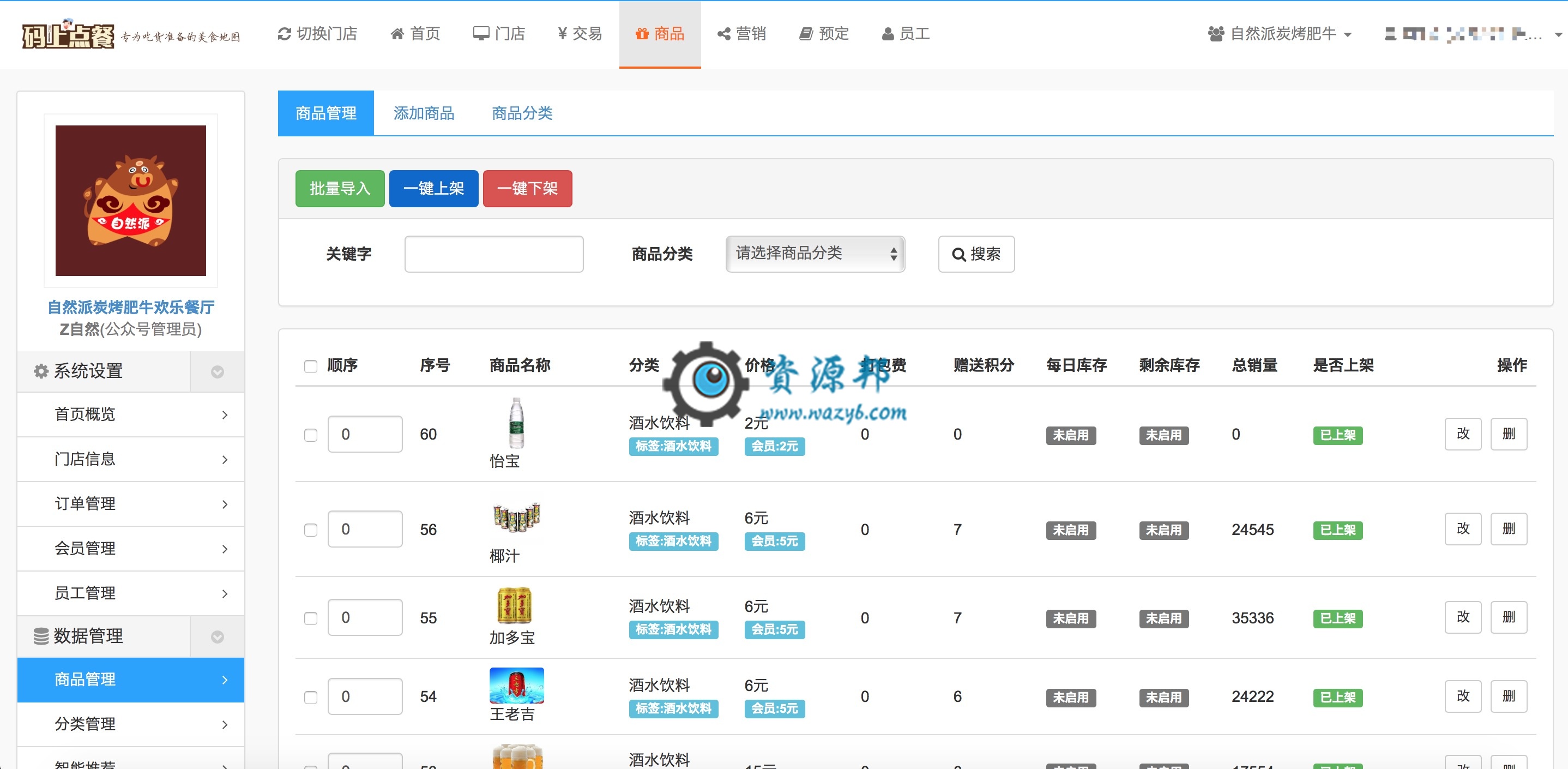This screenshot has width=1568, height=769.
Task: Click total sales value 35336
Action: point(1252,618)
